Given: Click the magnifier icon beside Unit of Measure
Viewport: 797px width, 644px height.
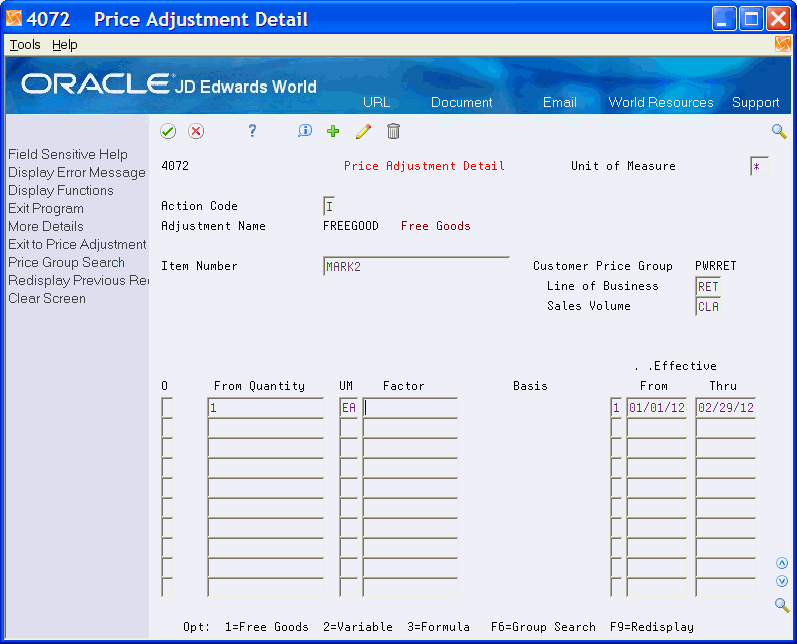Looking at the screenshot, I should pos(779,131).
